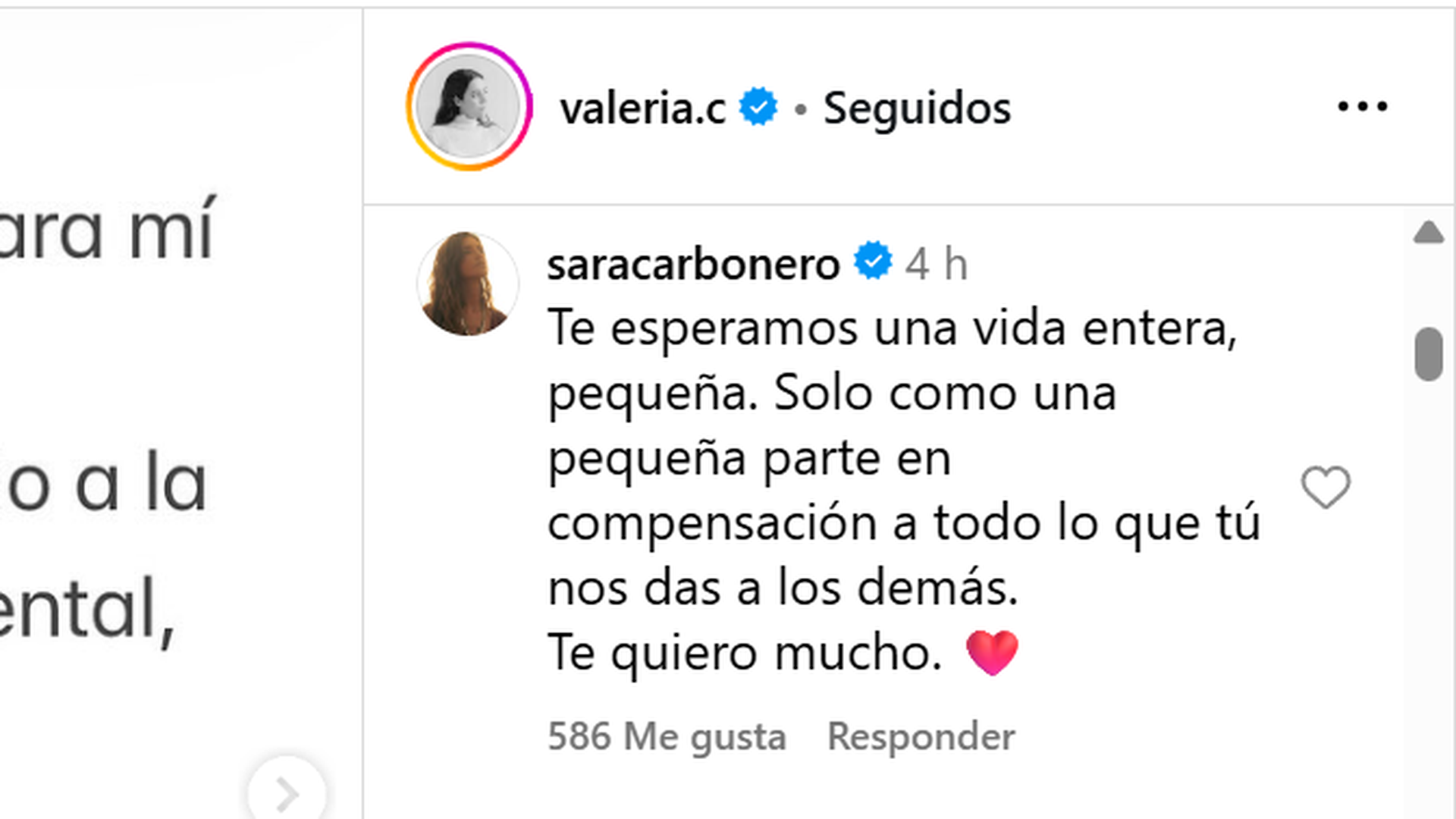Click the verified badge beside saracarbonero

click(873, 261)
